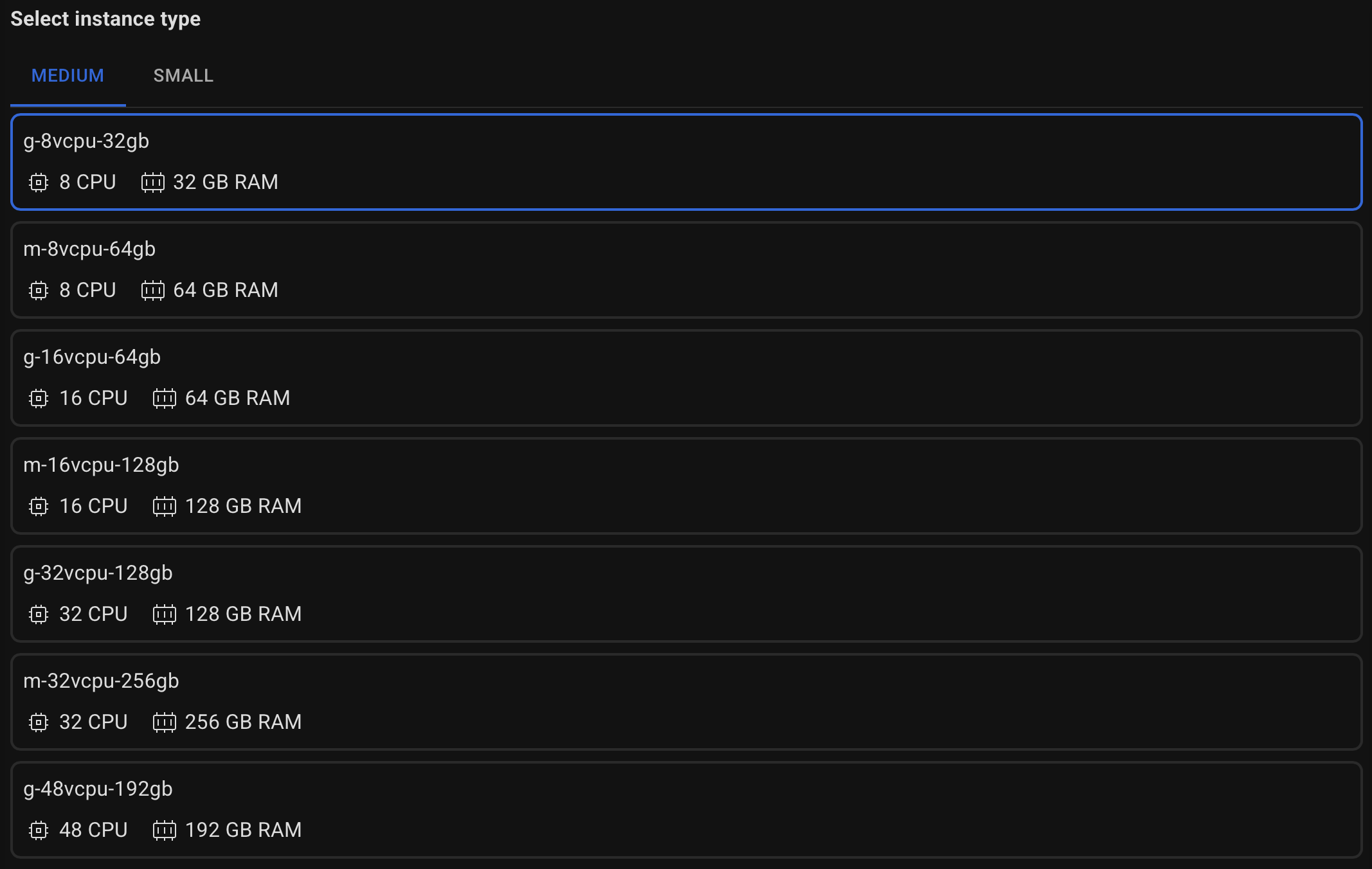Screen dimensions: 1372x869
Task: Pick the g-48vcpu-192gb instance option
Action: click(686, 810)
